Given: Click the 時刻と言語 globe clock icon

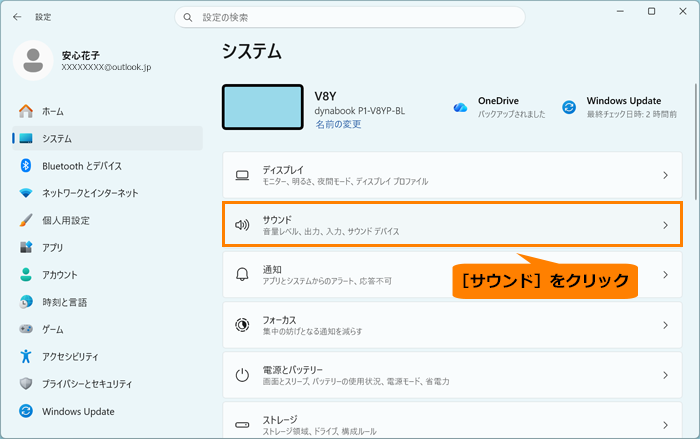Looking at the screenshot, I should click(26, 302).
